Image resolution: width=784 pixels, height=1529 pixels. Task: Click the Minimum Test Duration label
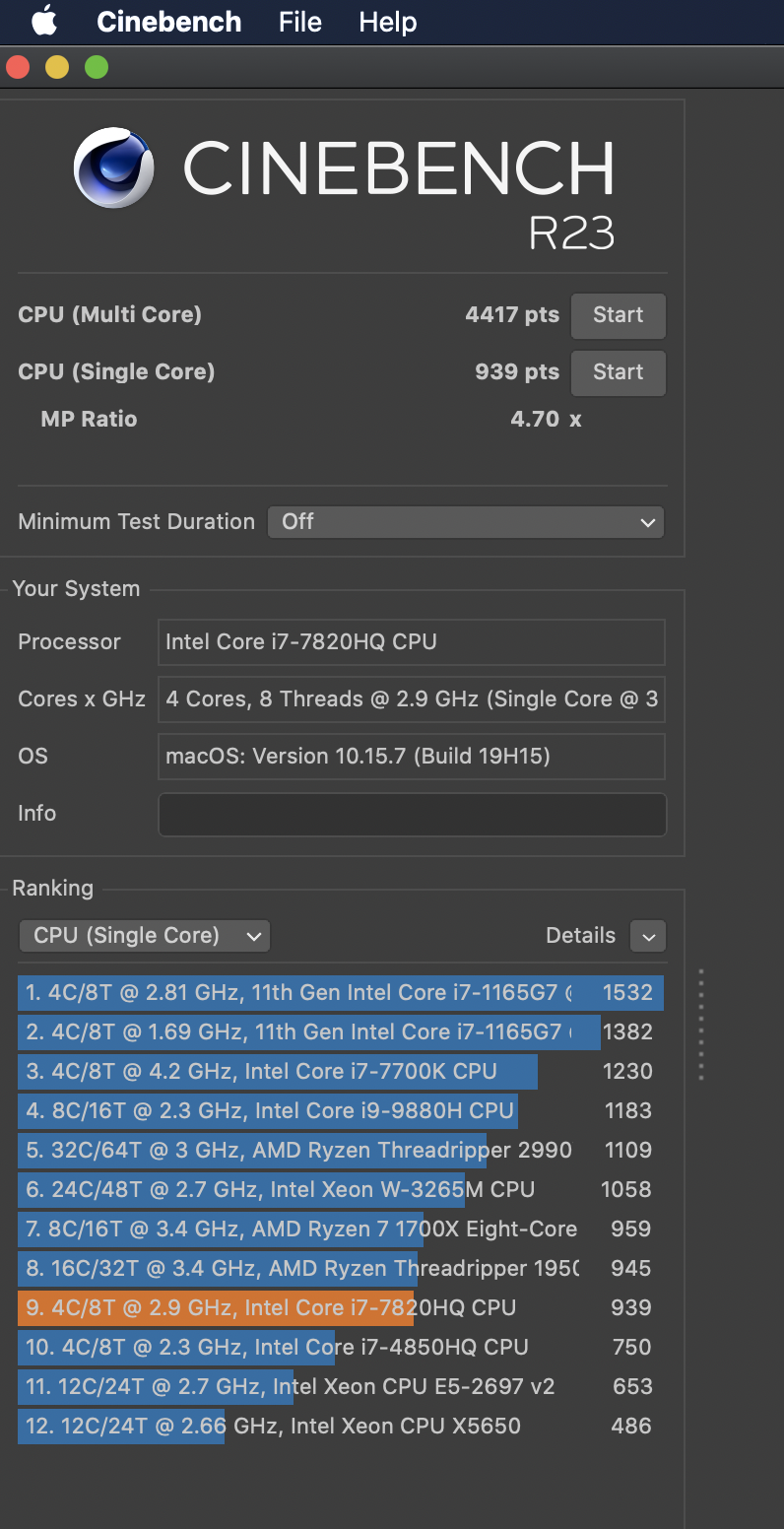point(136,522)
